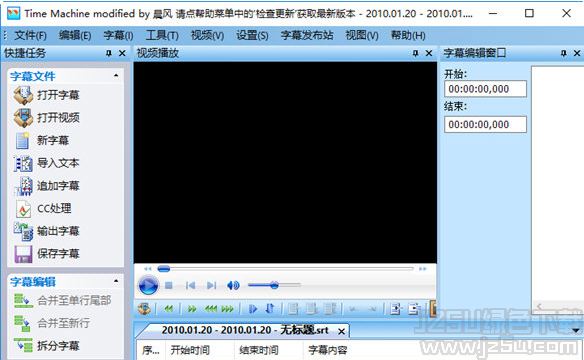Click the 拆分字幕 split subtitle icon
The height and width of the screenshot is (360, 584).
(23, 345)
